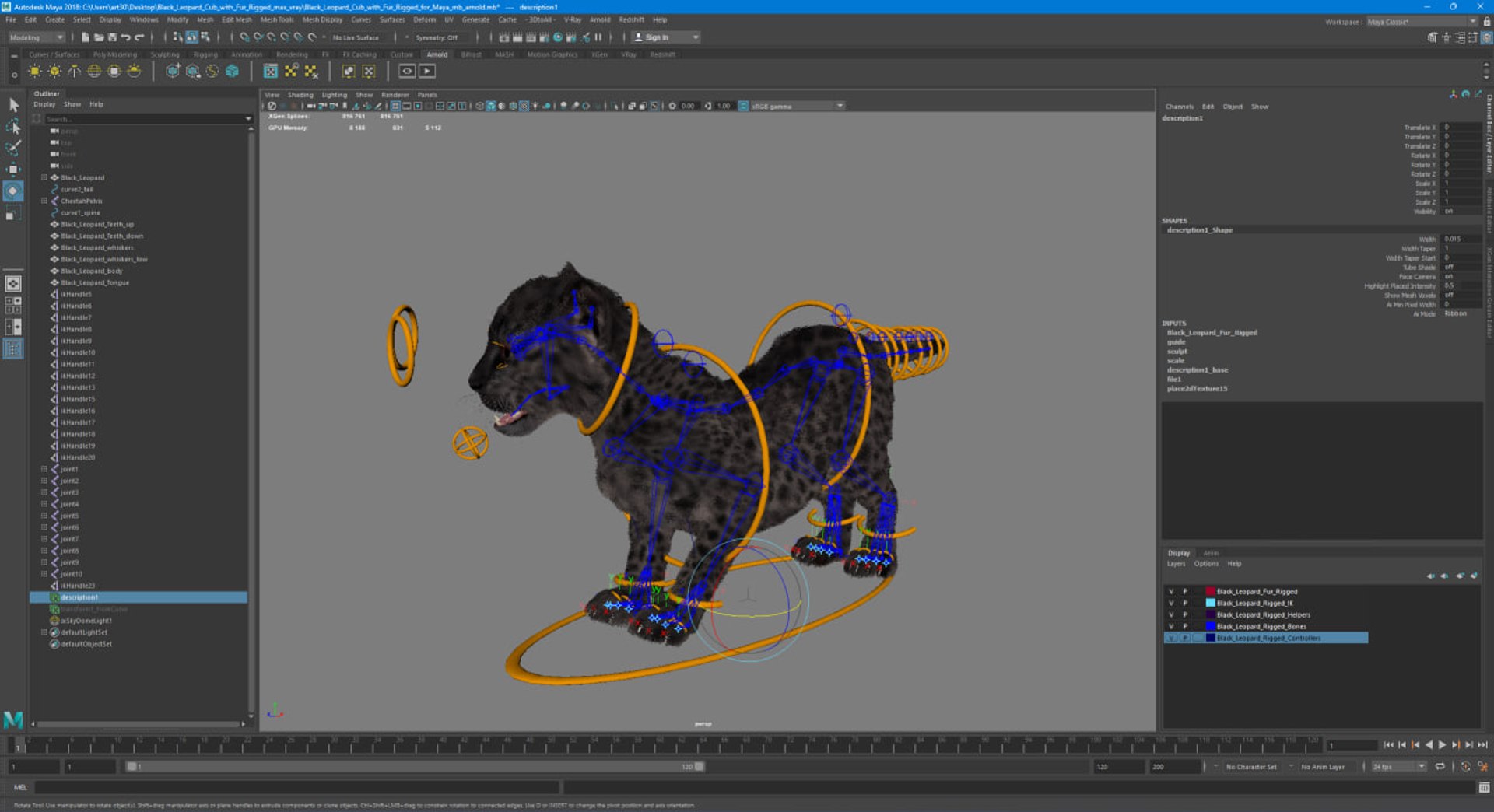Open the Deform menu
This screenshot has width=1494, height=812.
tap(424, 19)
